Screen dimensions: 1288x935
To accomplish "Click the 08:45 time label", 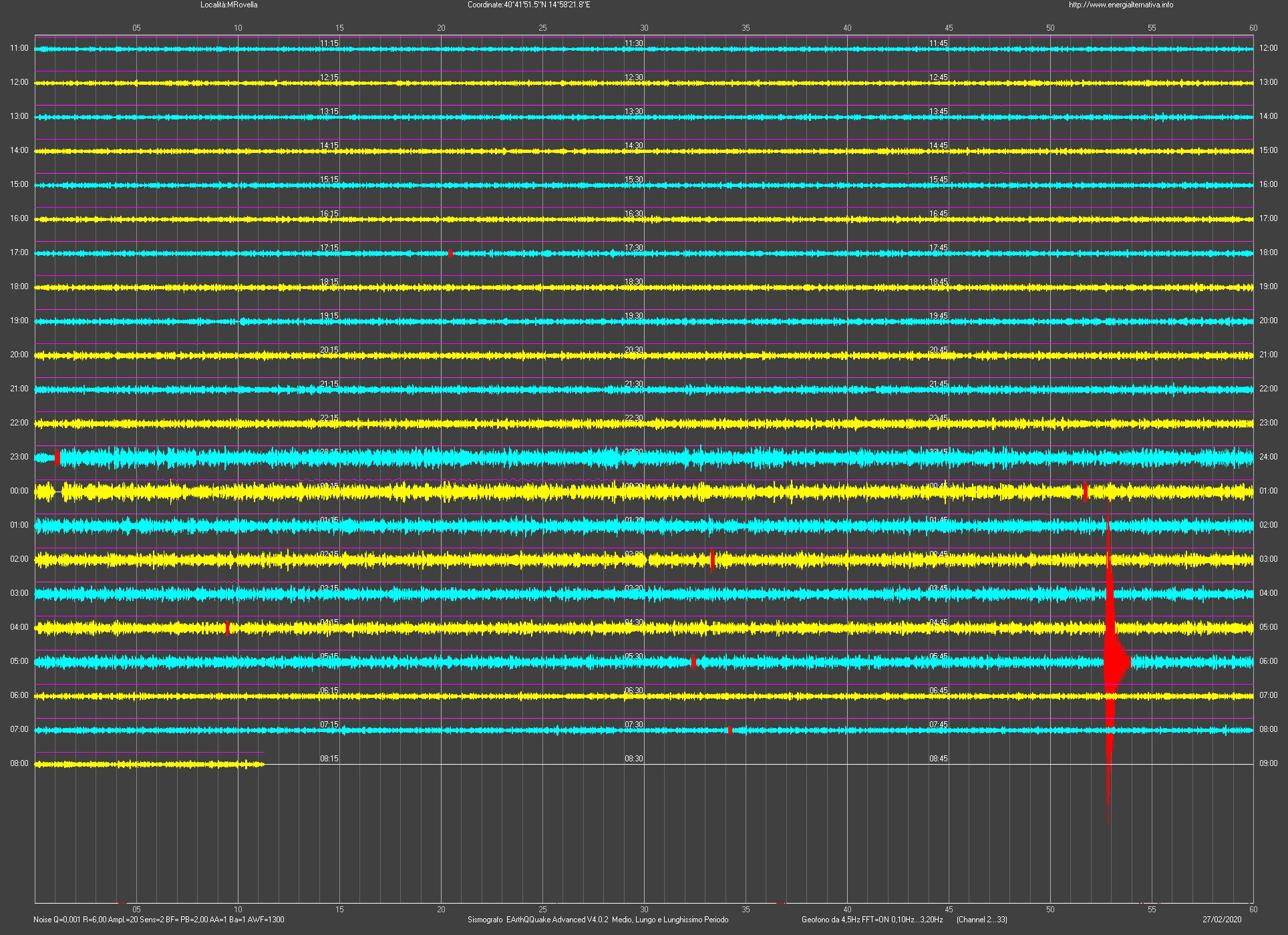I will (939, 759).
